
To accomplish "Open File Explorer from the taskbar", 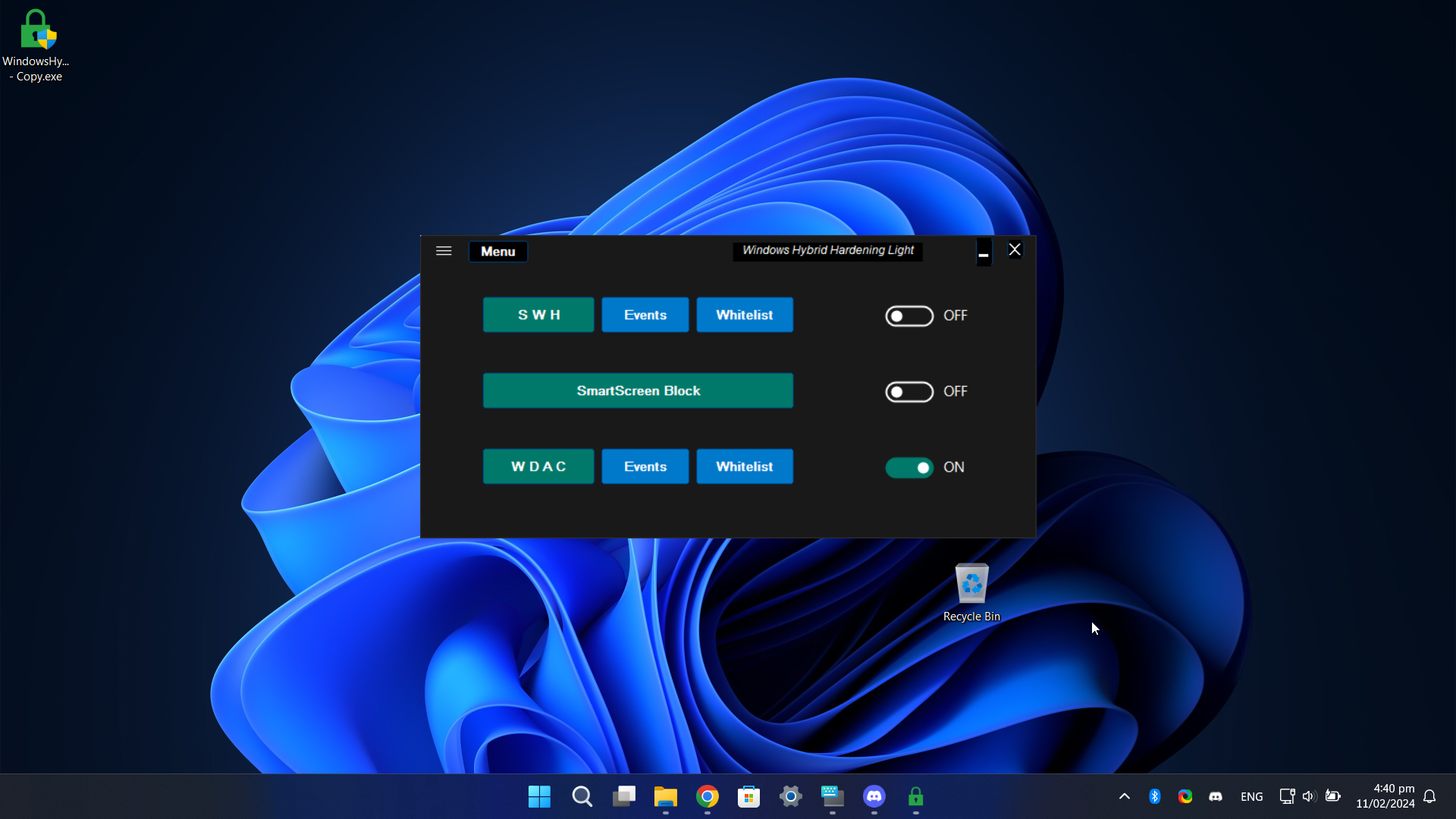I will [x=665, y=796].
